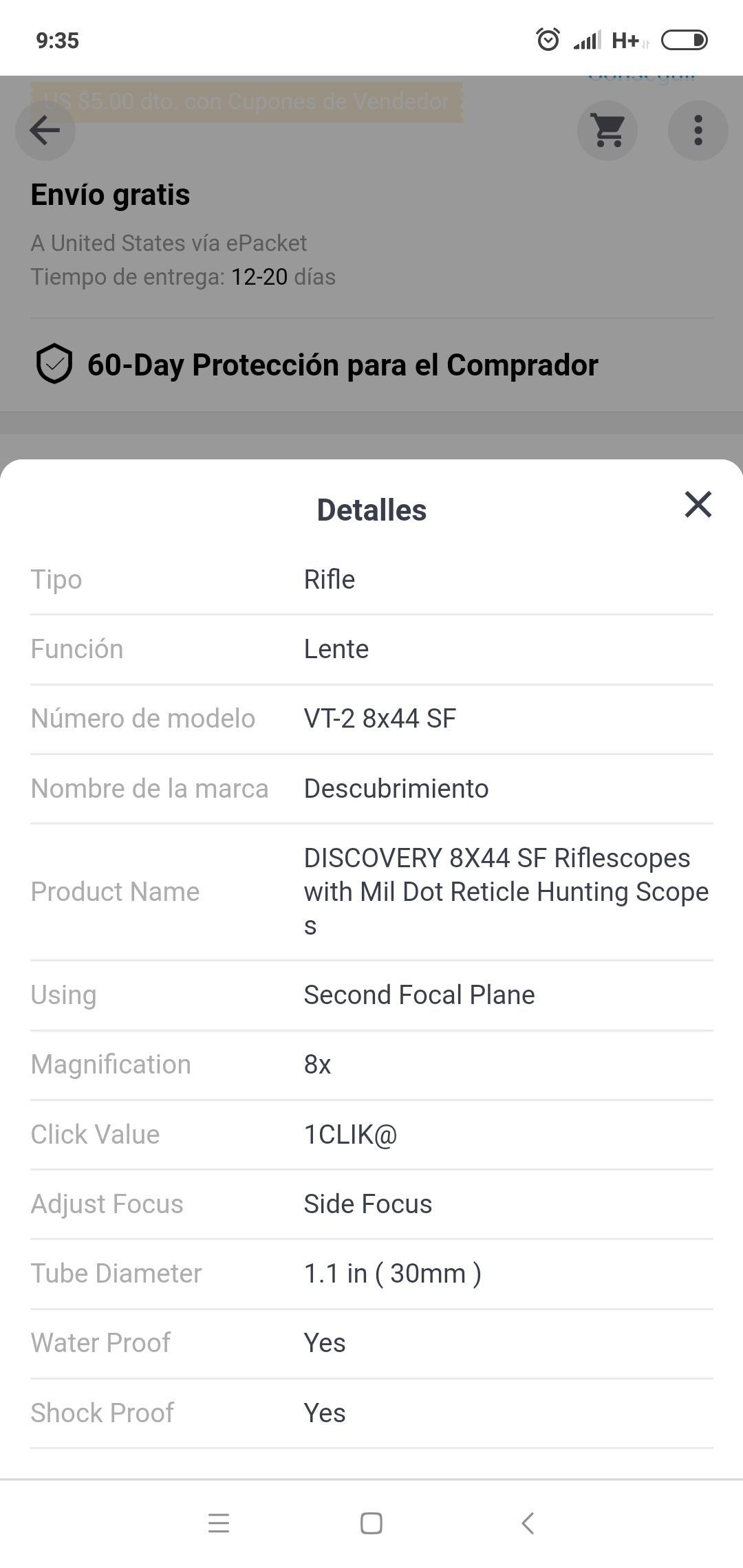Select the Número de modelo row
The width and height of the screenshot is (743, 1568).
point(371,719)
